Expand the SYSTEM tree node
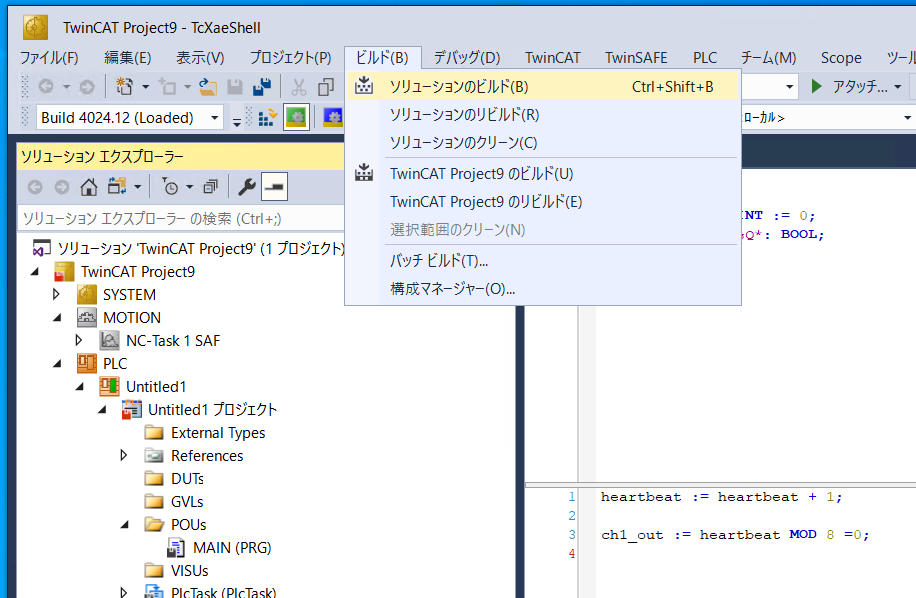Screen dimensions: 916x598 (x=57, y=294)
